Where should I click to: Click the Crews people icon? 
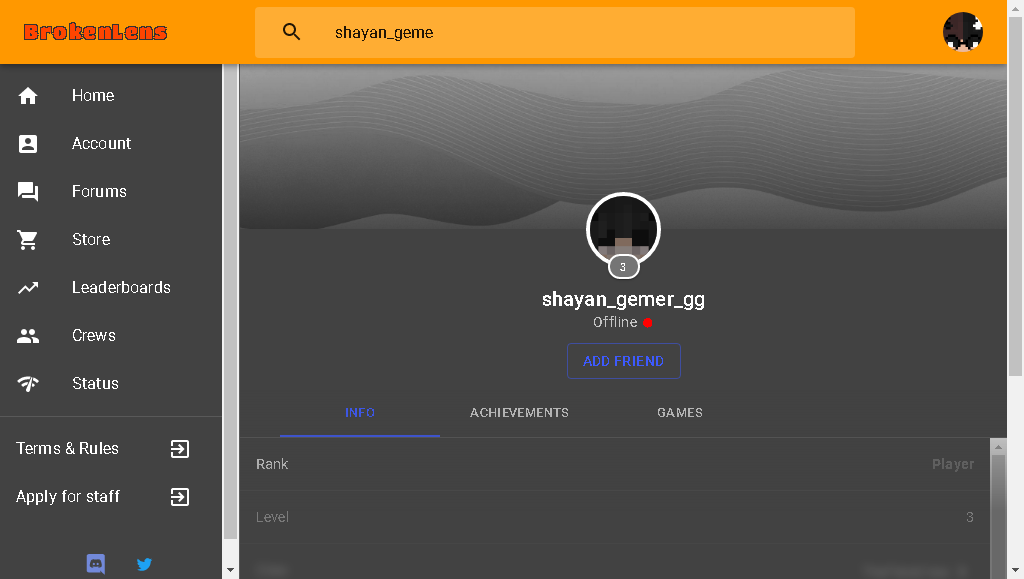click(27, 336)
